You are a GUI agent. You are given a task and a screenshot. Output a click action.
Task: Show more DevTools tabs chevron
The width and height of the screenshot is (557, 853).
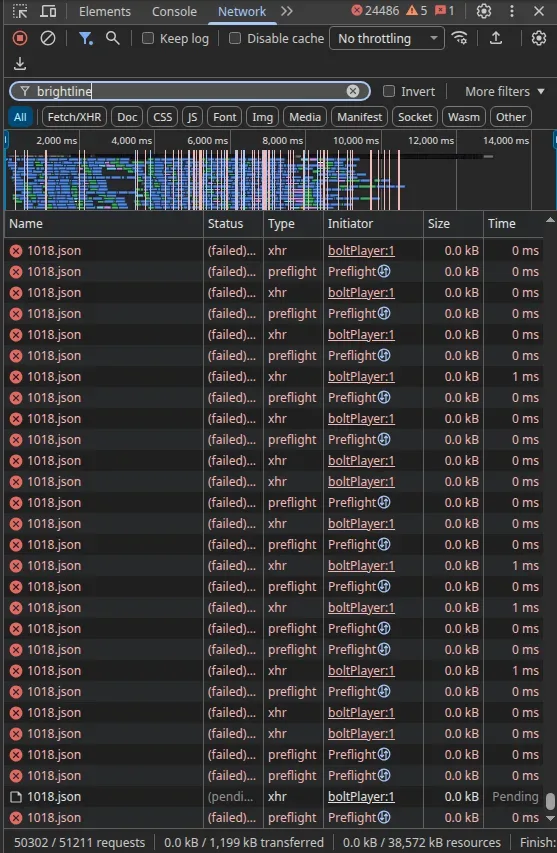pyautogui.click(x=287, y=11)
